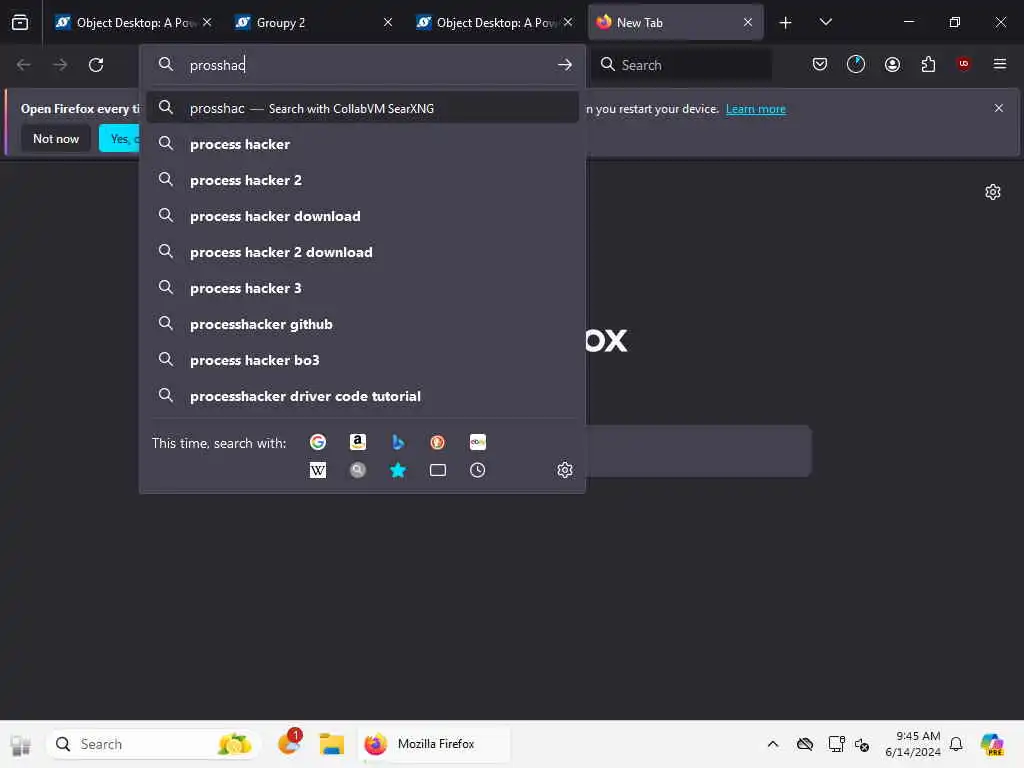Close the Groupy 2 tab
The width and height of the screenshot is (1024, 768).
click(388, 23)
